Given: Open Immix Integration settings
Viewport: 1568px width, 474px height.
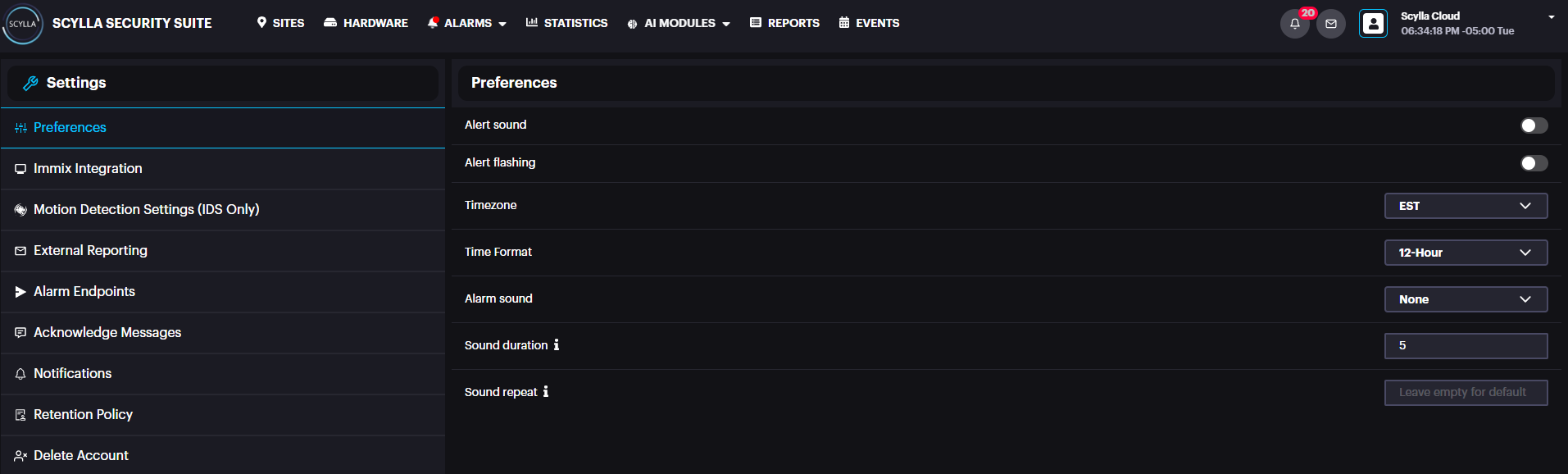Looking at the screenshot, I should click(x=88, y=169).
